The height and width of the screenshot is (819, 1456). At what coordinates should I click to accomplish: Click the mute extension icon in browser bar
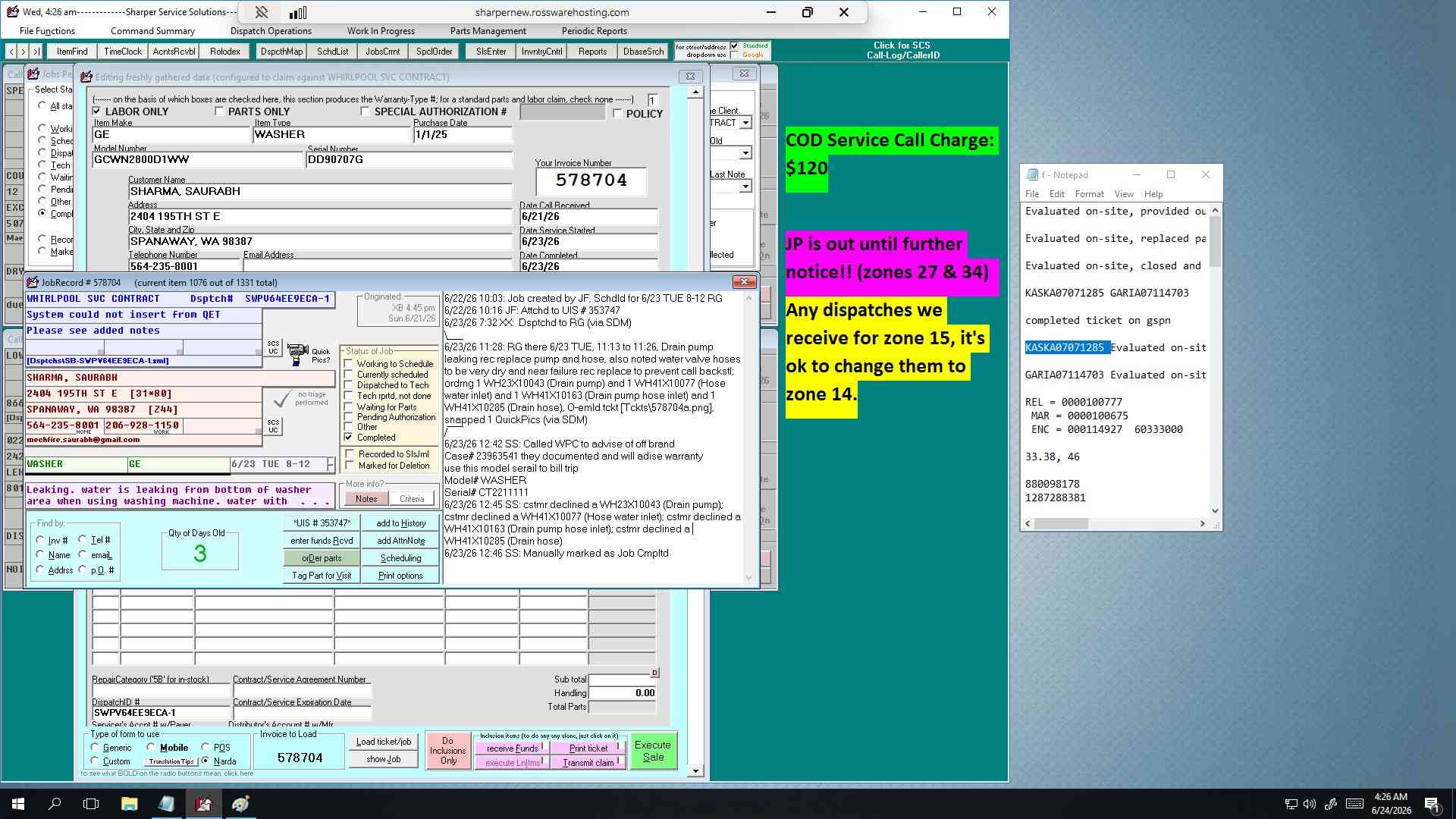point(262,12)
